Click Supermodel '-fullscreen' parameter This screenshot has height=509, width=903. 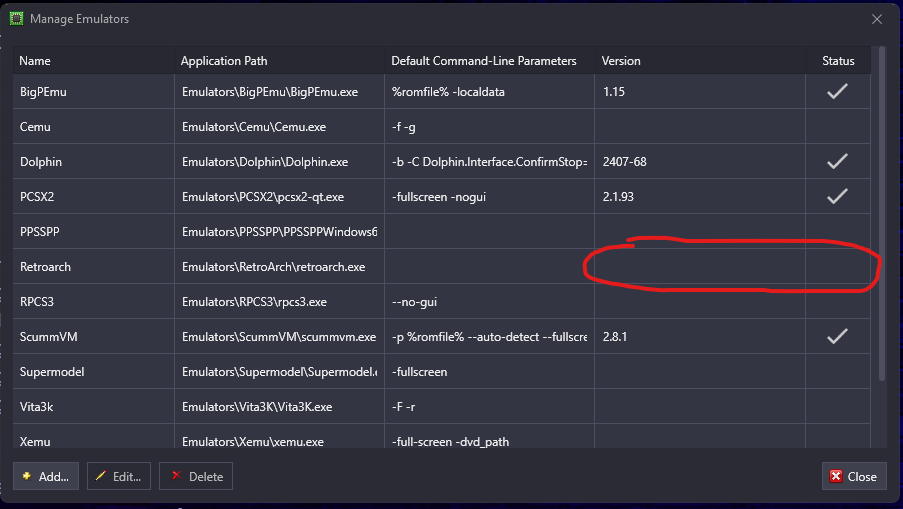coord(419,372)
